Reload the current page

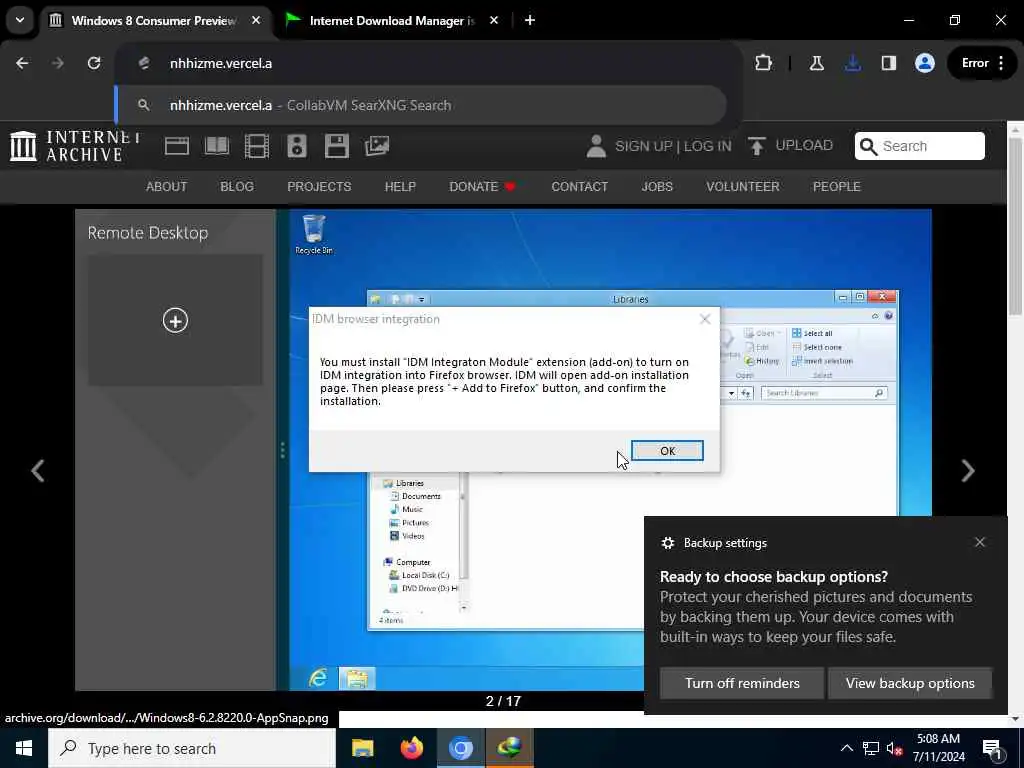click(94, 63)
